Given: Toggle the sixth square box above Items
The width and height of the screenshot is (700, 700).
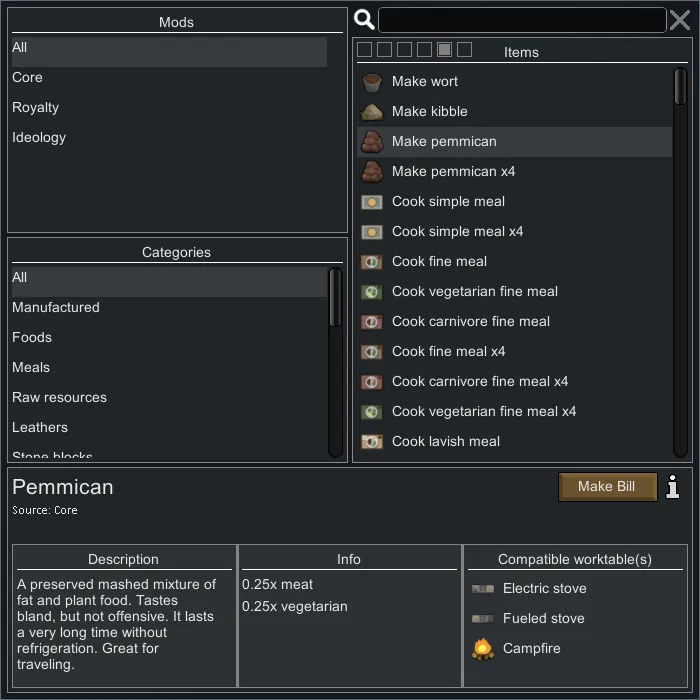Looking at the screenshot, I should [465, 50].
